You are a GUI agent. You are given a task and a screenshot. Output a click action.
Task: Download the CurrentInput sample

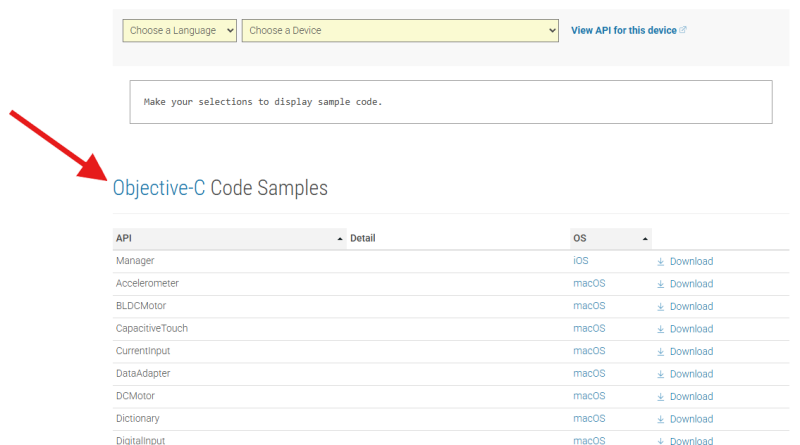pos(691,351)
